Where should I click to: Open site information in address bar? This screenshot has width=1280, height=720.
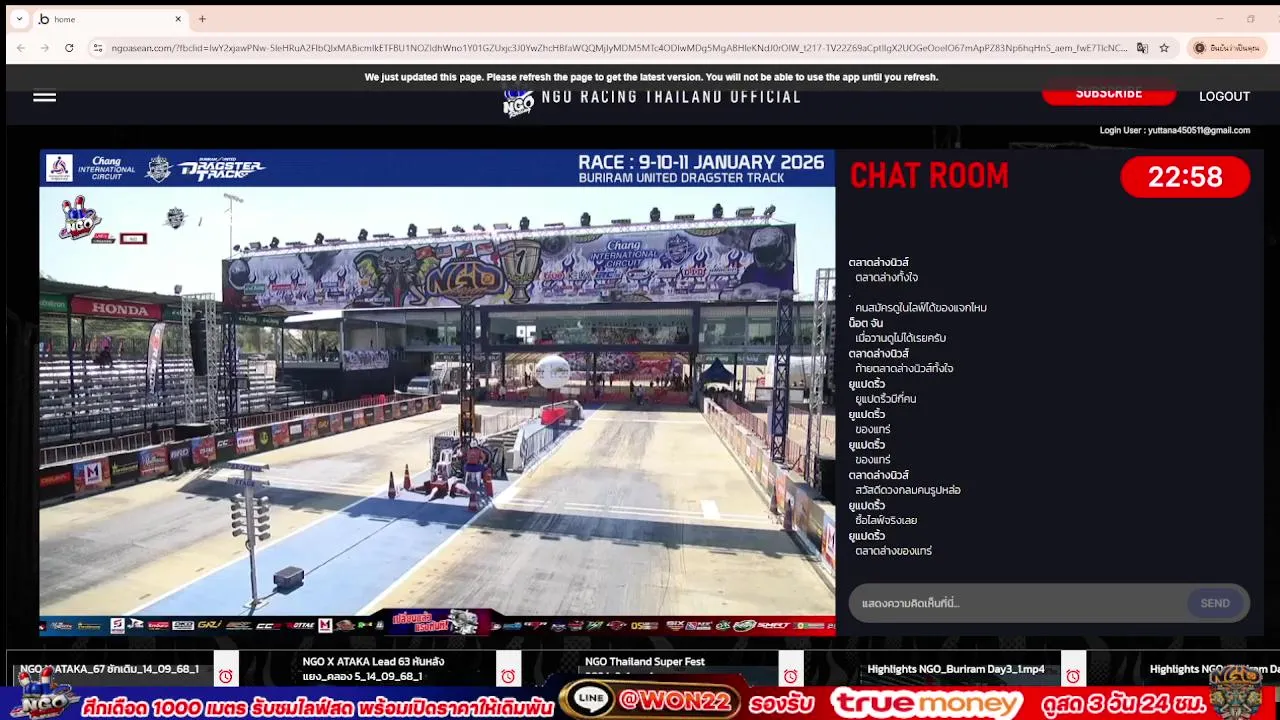point(97,48)
